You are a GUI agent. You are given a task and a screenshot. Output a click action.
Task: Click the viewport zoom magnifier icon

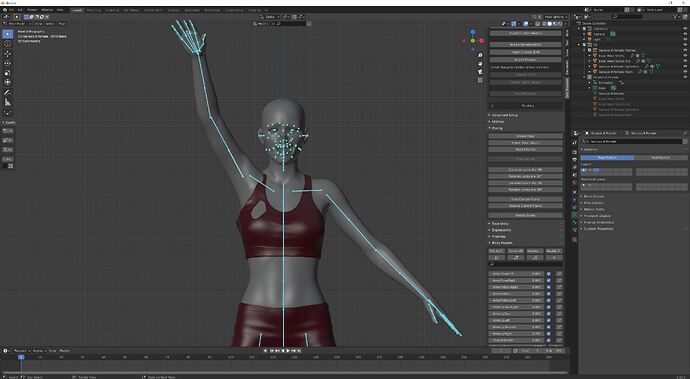(480, 55)
